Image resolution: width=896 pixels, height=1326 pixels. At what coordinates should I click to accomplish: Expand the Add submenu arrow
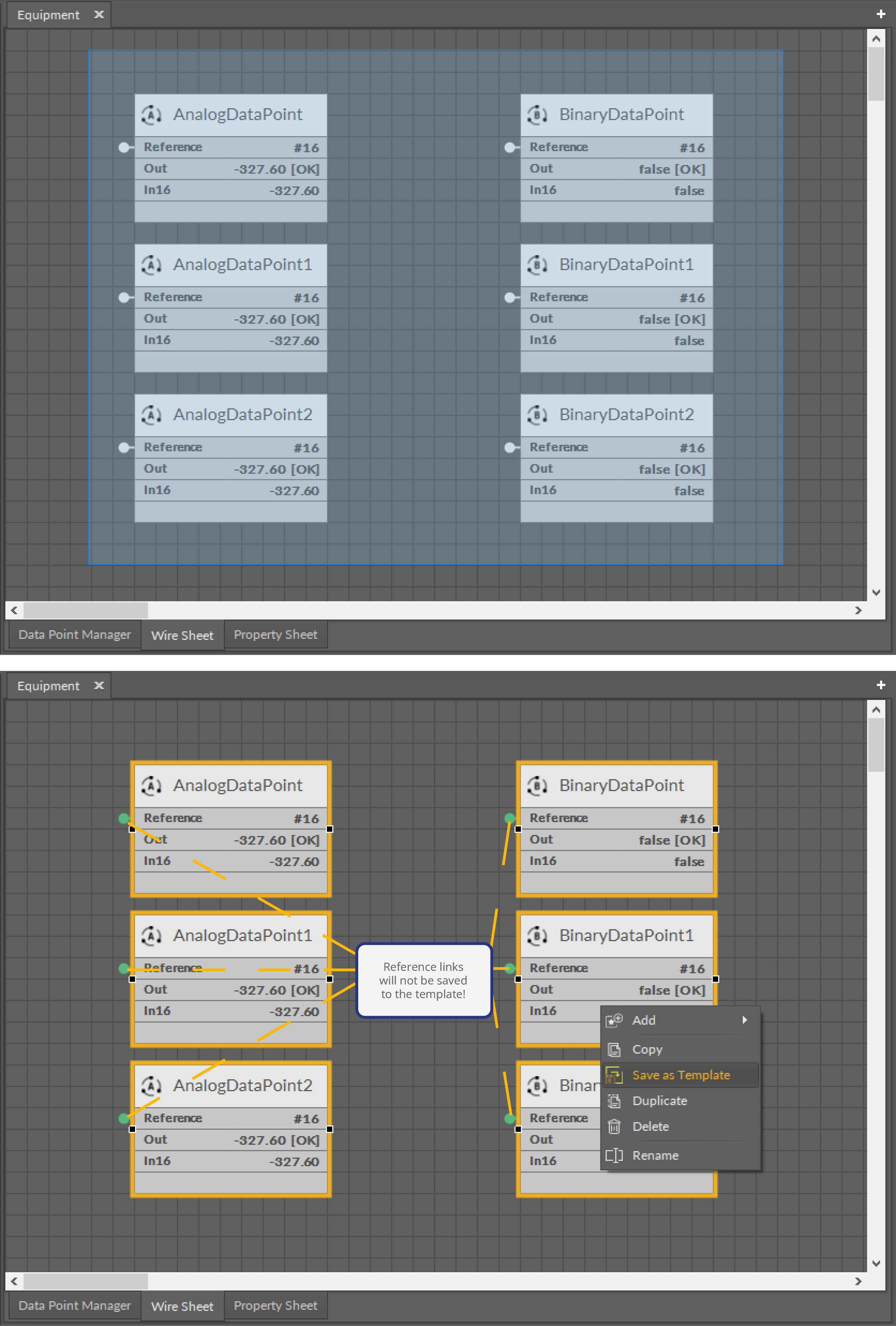click(x=744, y=1020)
